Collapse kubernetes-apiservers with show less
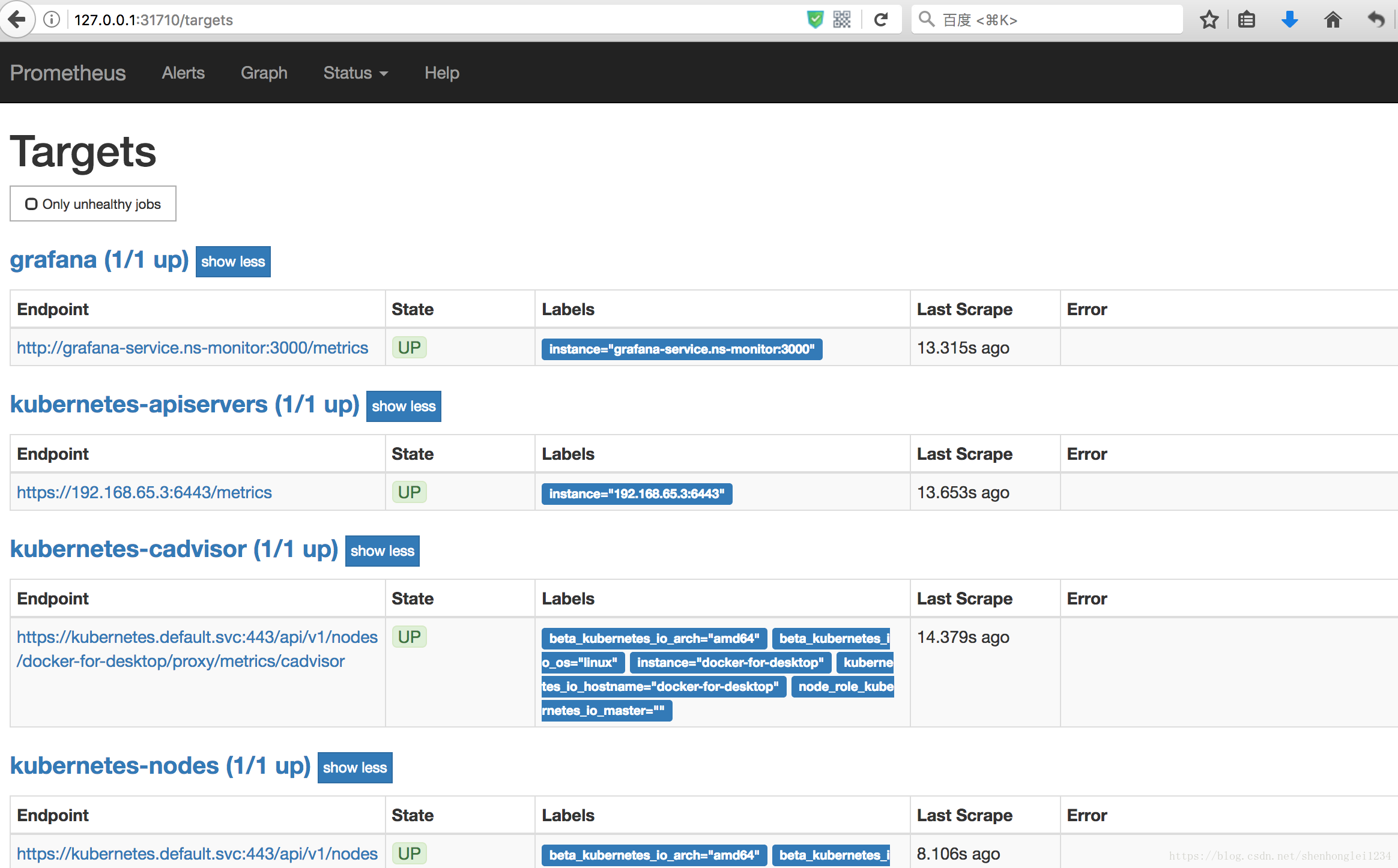The width and height of the screenshot is (1398, 868). point(404,406)
